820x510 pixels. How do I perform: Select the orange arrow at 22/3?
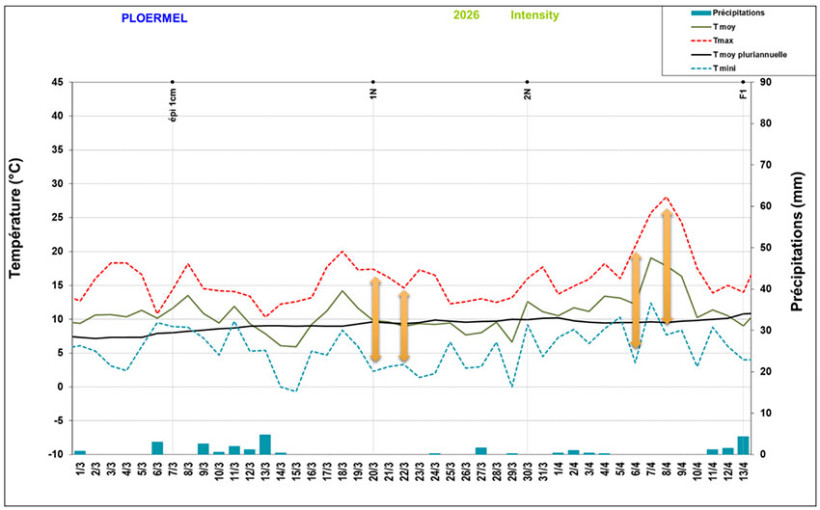pyautogui.click(x=404, y=326)
